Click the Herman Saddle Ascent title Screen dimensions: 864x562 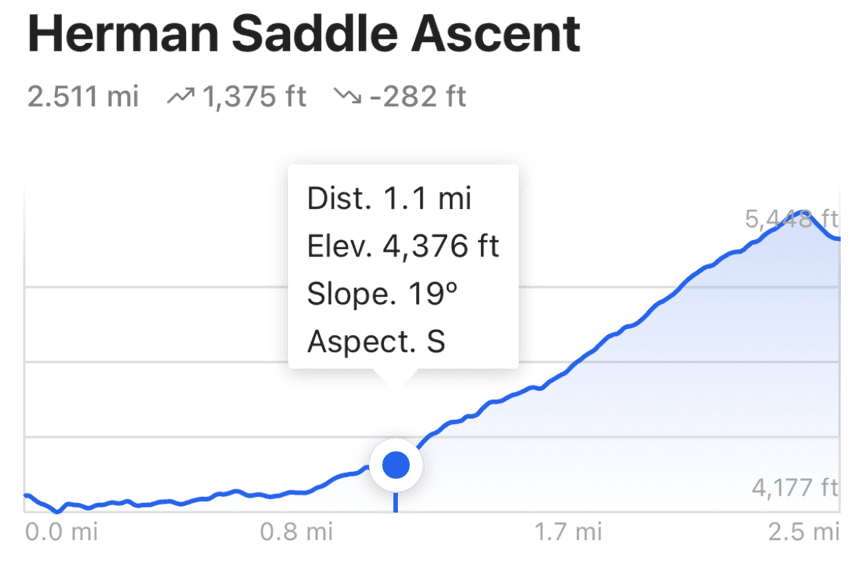coord(304,36)
